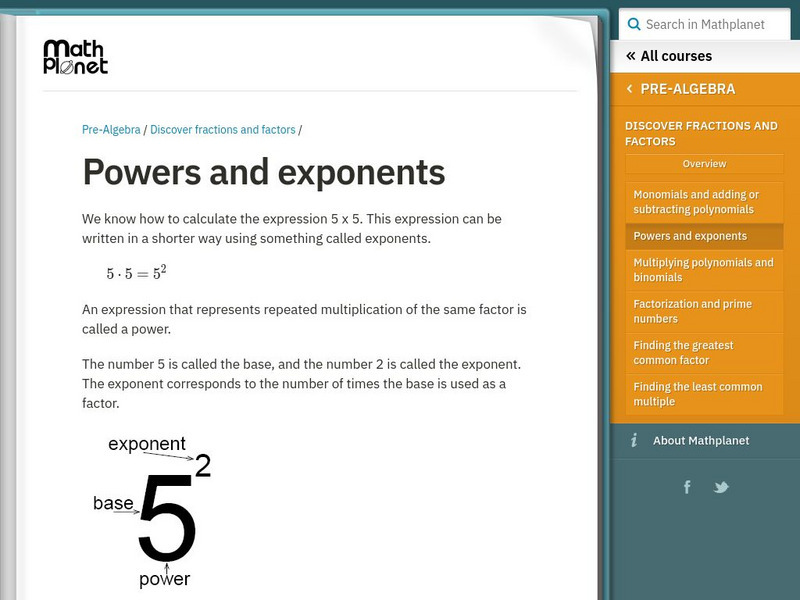The width and height of the screenshot is (800, 600).
Task: Collapse the PRE-ALGEBRA section chevron
Action: pyautogui.click(x=630, y=89)
